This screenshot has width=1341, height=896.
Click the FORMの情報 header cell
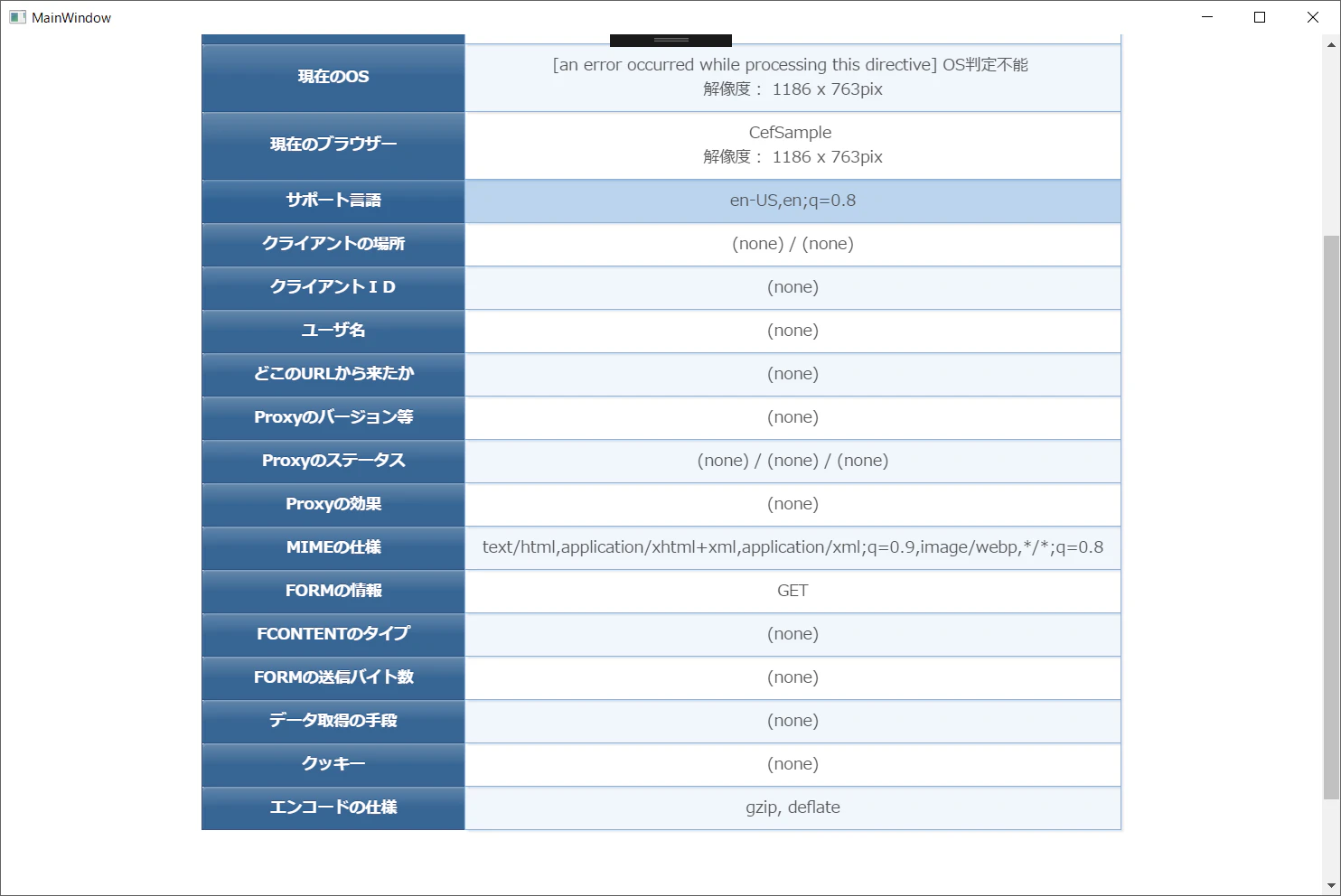pyautogui.click(x=333, y=592)
